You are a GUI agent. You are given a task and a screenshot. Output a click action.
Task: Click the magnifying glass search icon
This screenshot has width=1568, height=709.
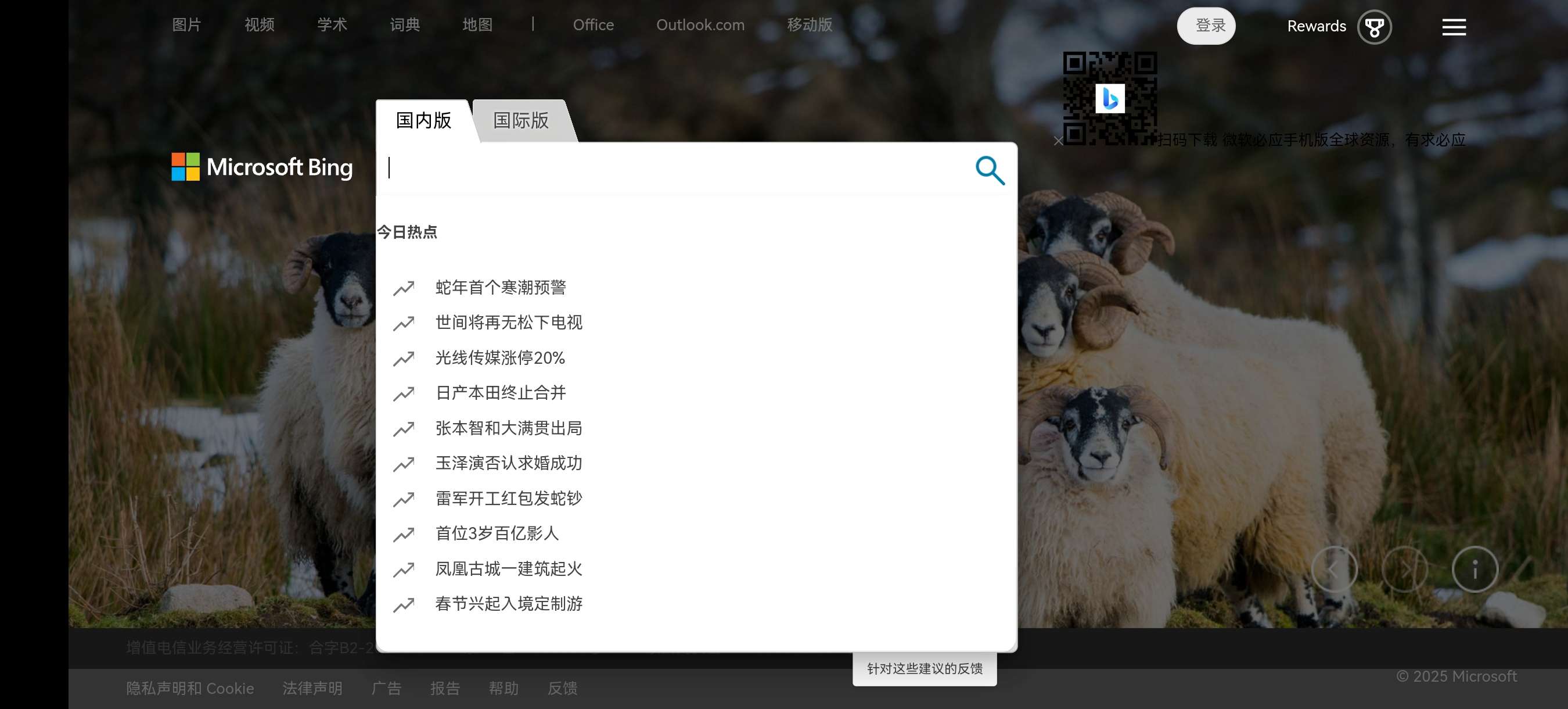click(x=990, y=170)
